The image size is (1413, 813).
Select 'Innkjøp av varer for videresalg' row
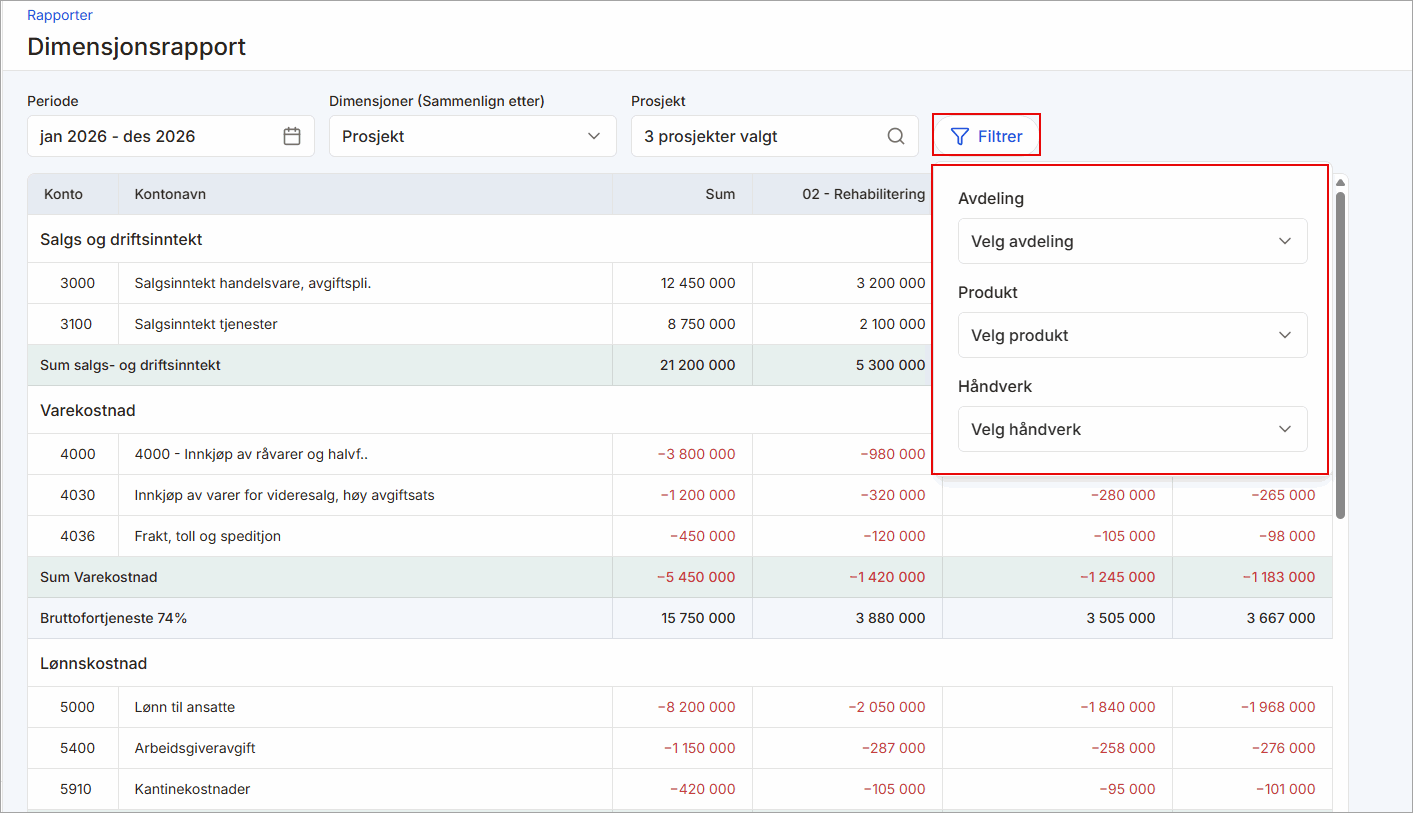tap(680, 495)
